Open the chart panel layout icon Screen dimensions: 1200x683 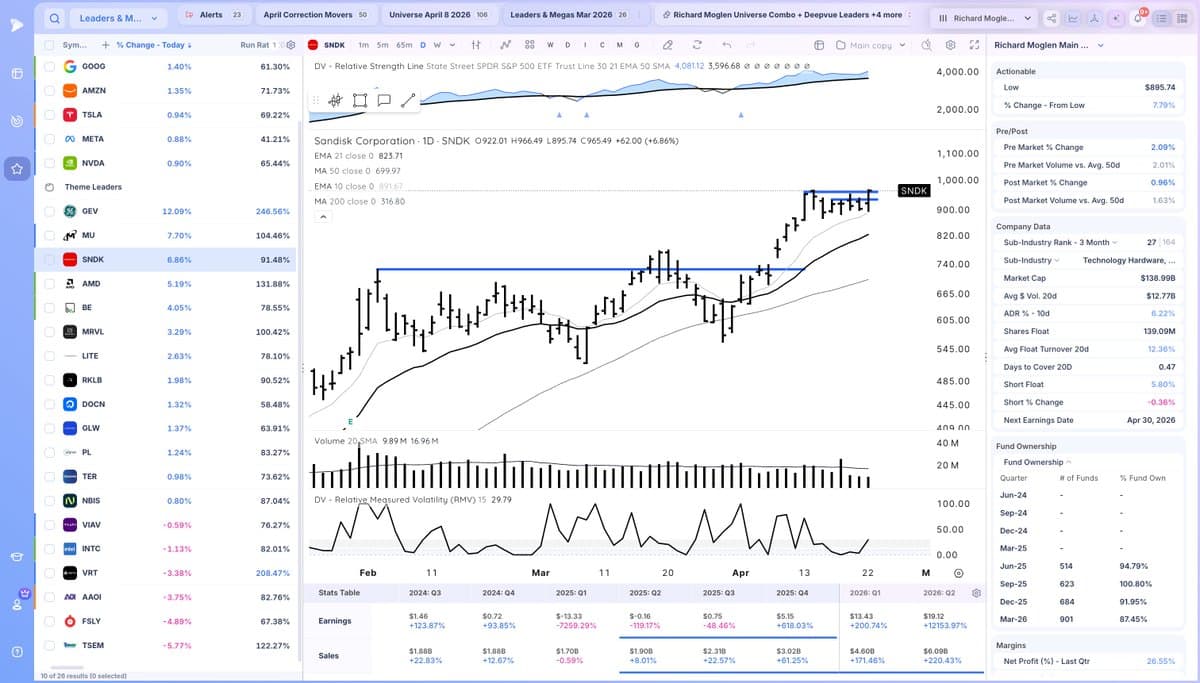pos(818,45)
